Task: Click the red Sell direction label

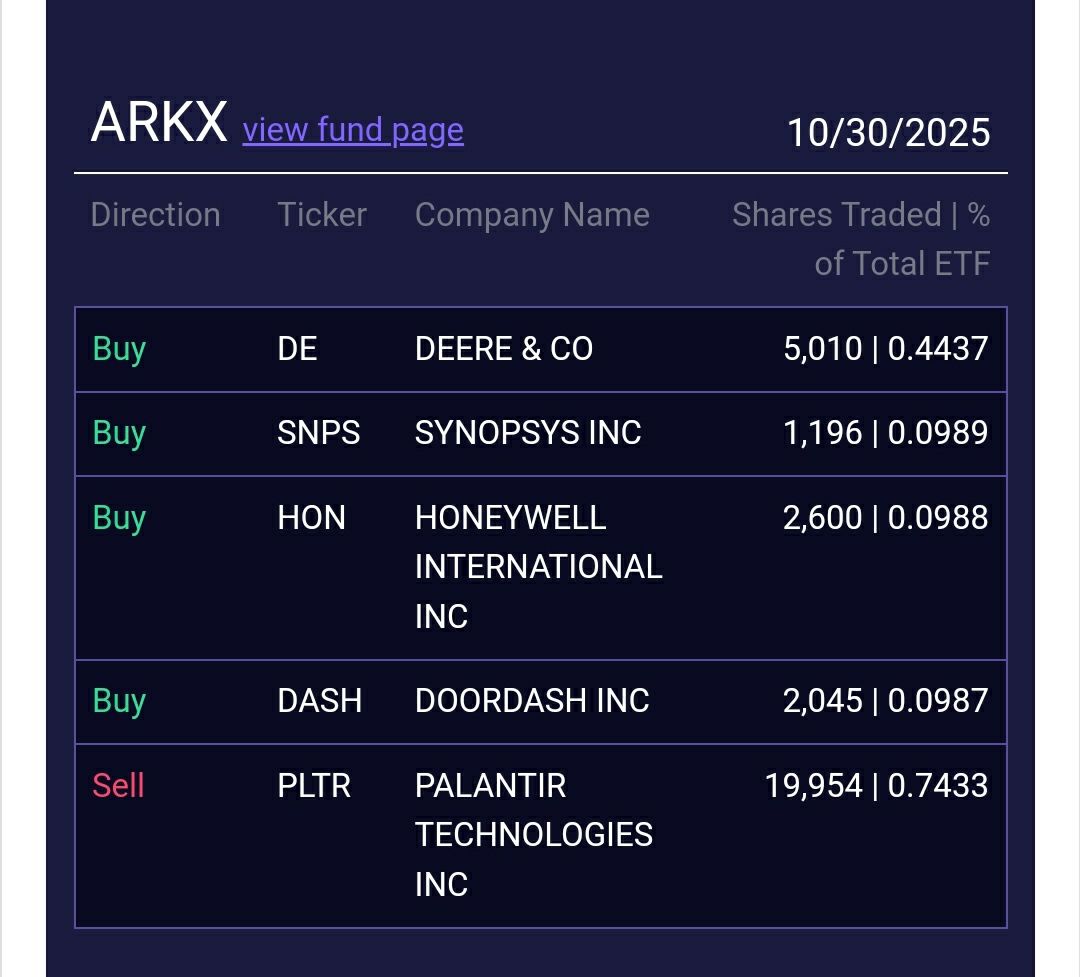Action: point(118,786)
